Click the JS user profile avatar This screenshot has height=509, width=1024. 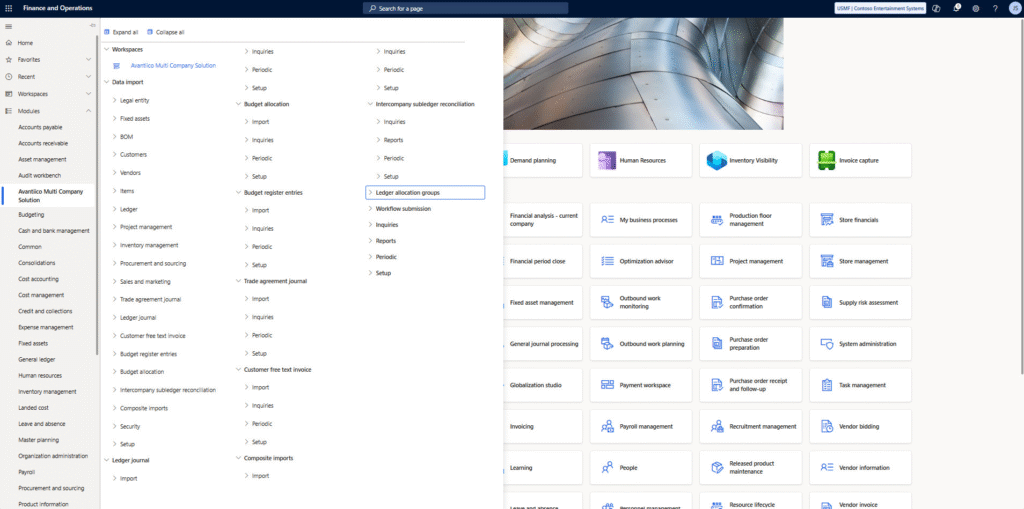coord(1013,8)
